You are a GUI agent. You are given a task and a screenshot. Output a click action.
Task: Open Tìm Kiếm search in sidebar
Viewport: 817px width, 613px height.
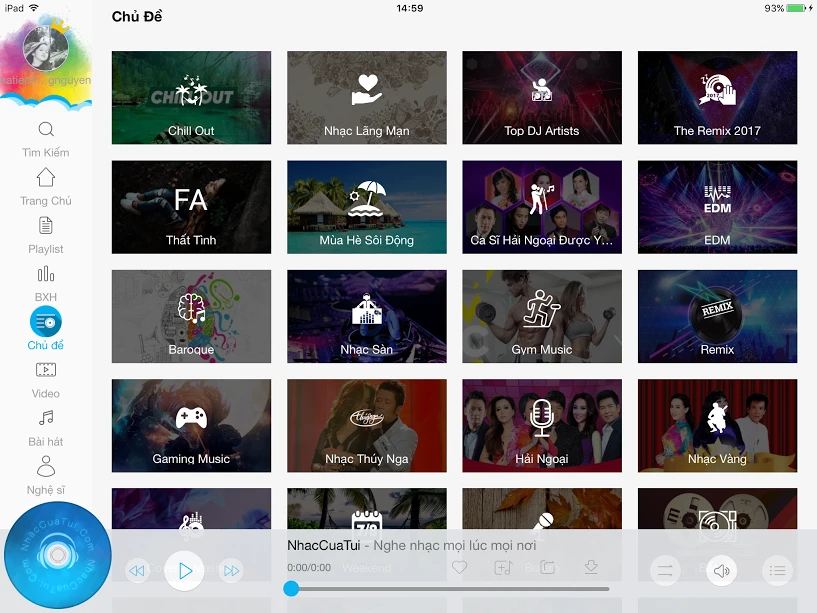pyautogui.click(x=46, y=138)
